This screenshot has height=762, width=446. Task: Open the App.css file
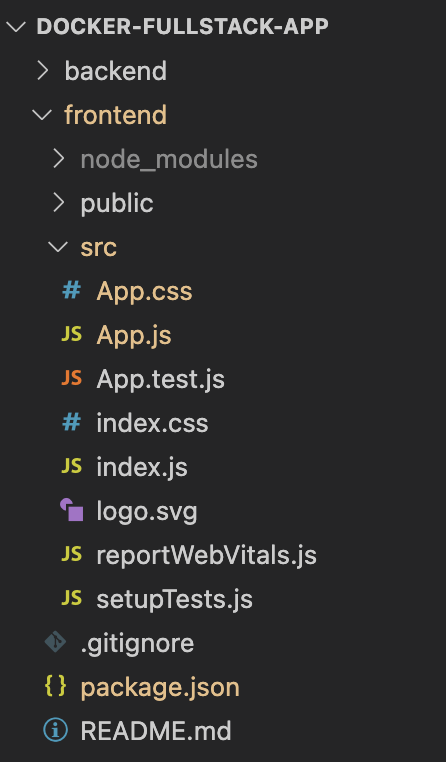144,292
